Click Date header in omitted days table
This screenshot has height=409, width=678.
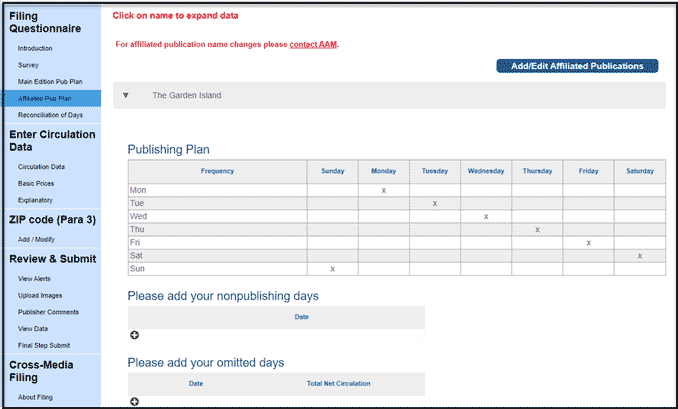(195, 383)
